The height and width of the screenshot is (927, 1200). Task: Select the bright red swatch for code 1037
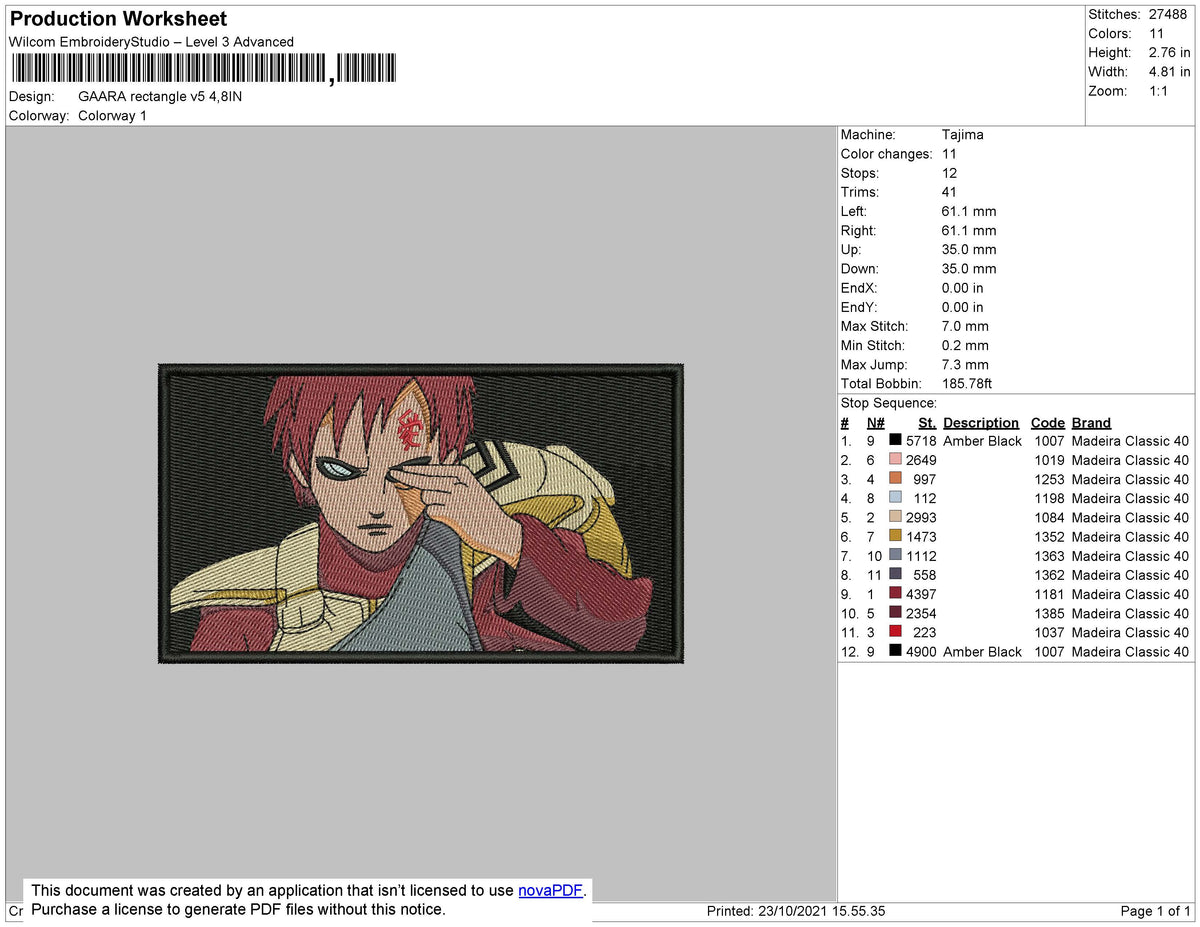893,632
